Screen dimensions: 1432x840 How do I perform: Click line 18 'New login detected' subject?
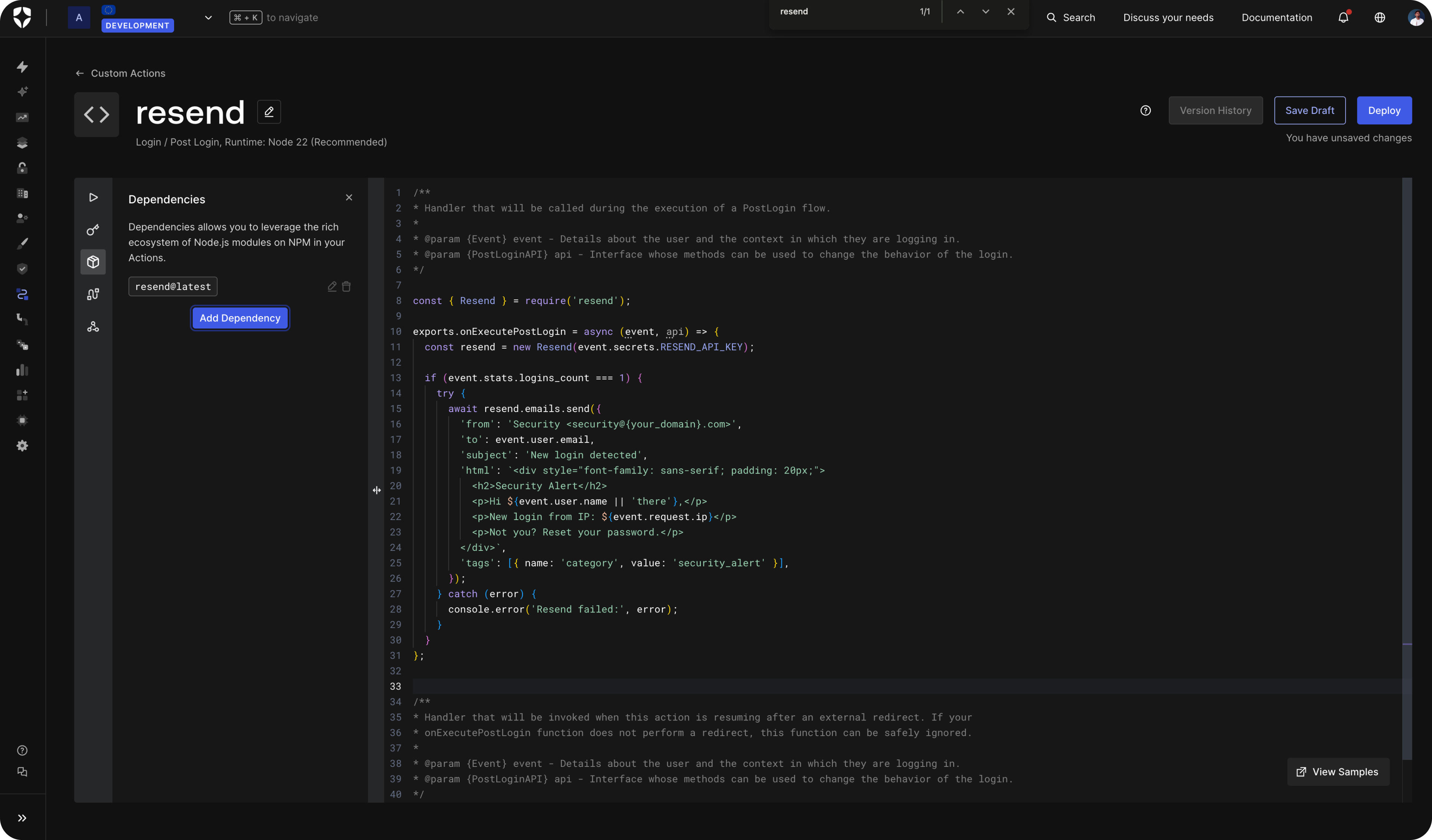tap(583, 455)
